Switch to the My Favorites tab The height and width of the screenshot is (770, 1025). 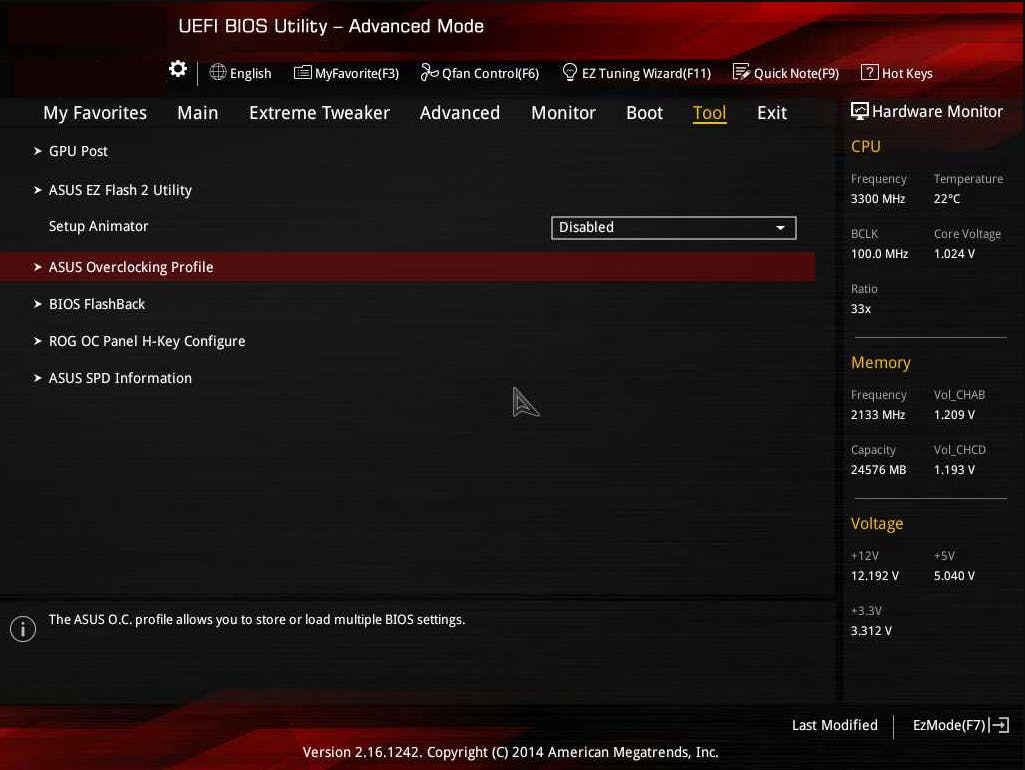(x=95, y=113)
